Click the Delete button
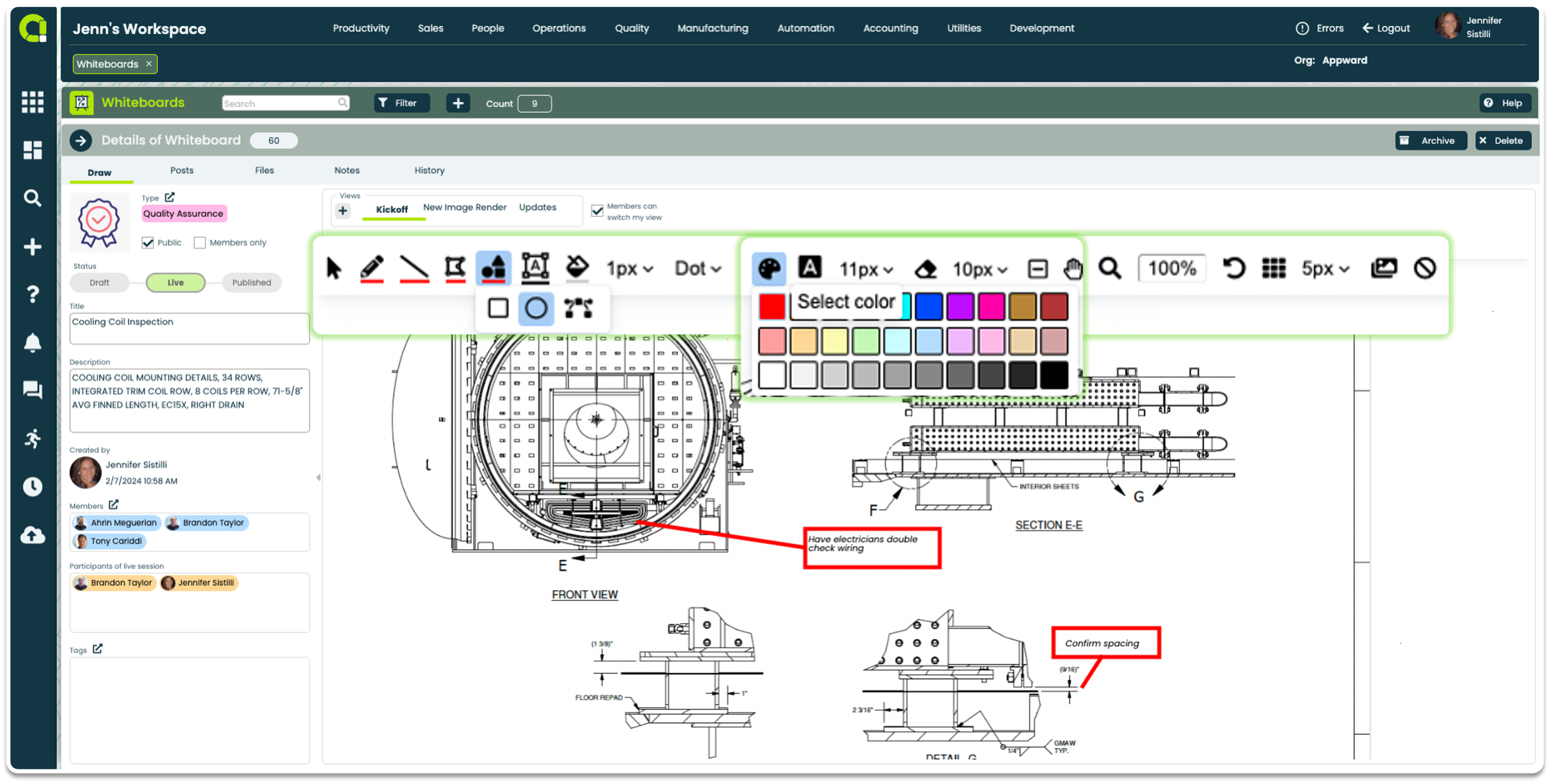Image resolution: width=1550 pixels, height=784 pixels. coord(1502,141)
